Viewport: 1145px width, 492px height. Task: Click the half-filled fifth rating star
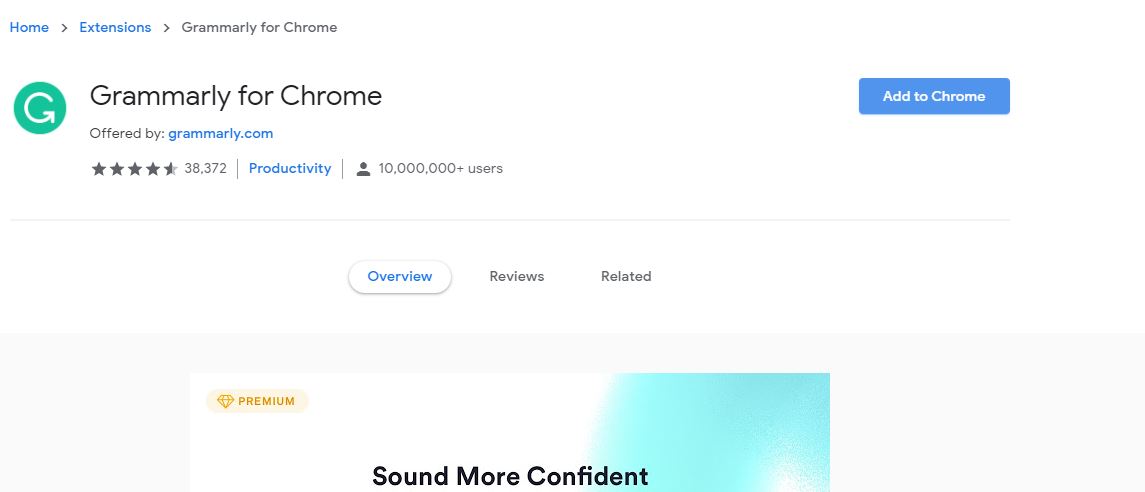(171, 169)
